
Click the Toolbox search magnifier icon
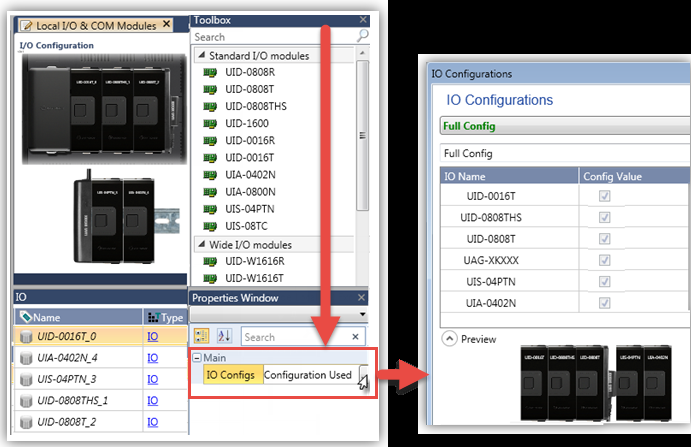coord(361,37)
